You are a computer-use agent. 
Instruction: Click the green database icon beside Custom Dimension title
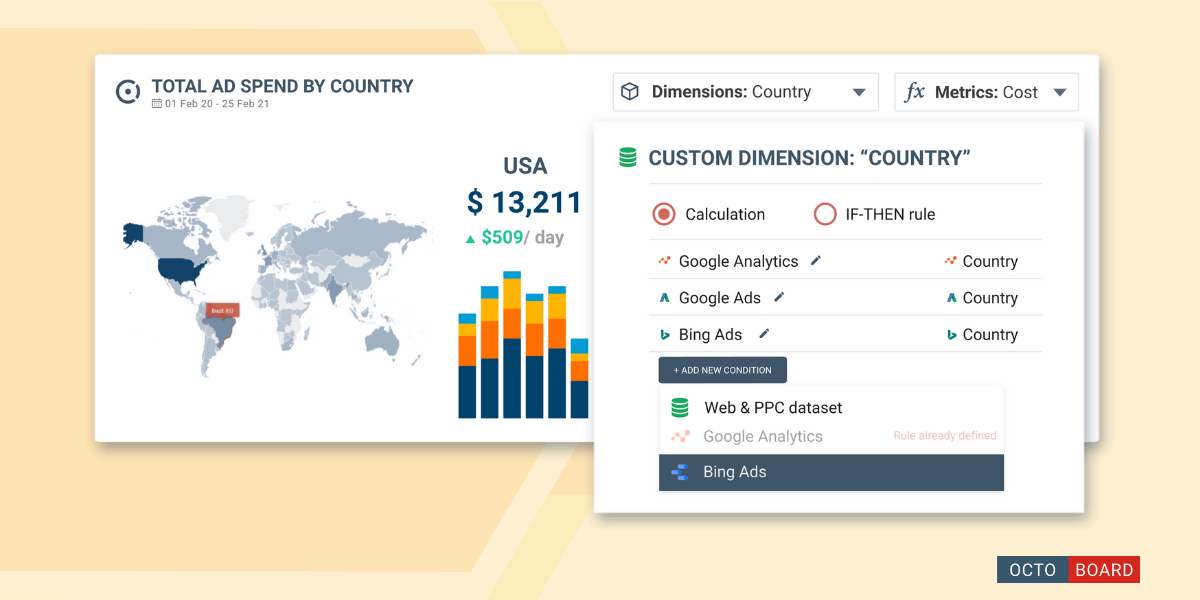[x=628, y=158]
